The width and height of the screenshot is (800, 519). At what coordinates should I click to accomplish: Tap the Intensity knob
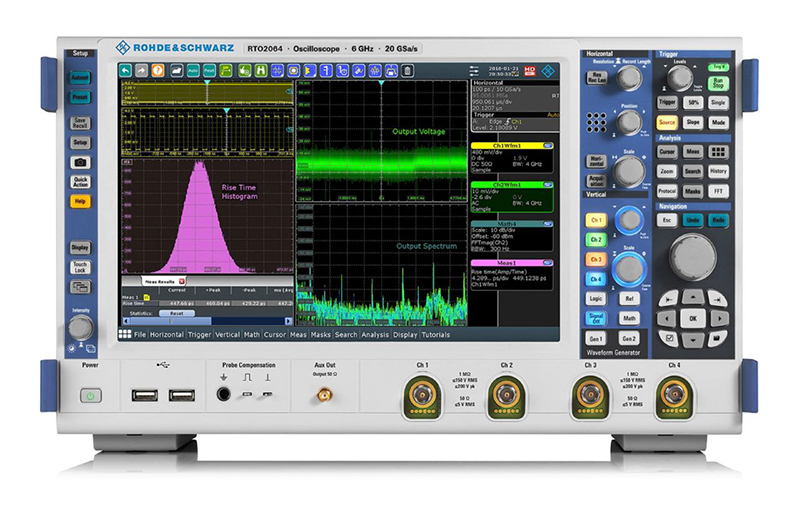[x=81, y=328]
